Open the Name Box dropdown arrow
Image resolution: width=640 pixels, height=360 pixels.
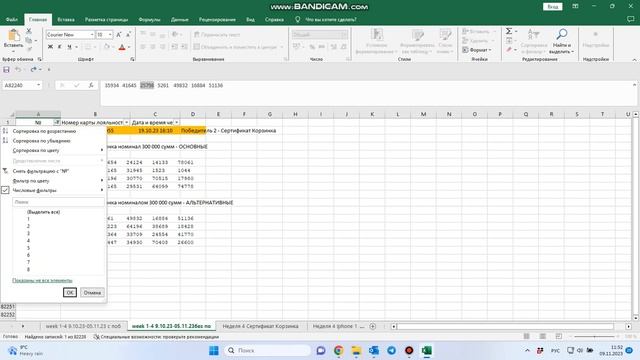(38, 85)
